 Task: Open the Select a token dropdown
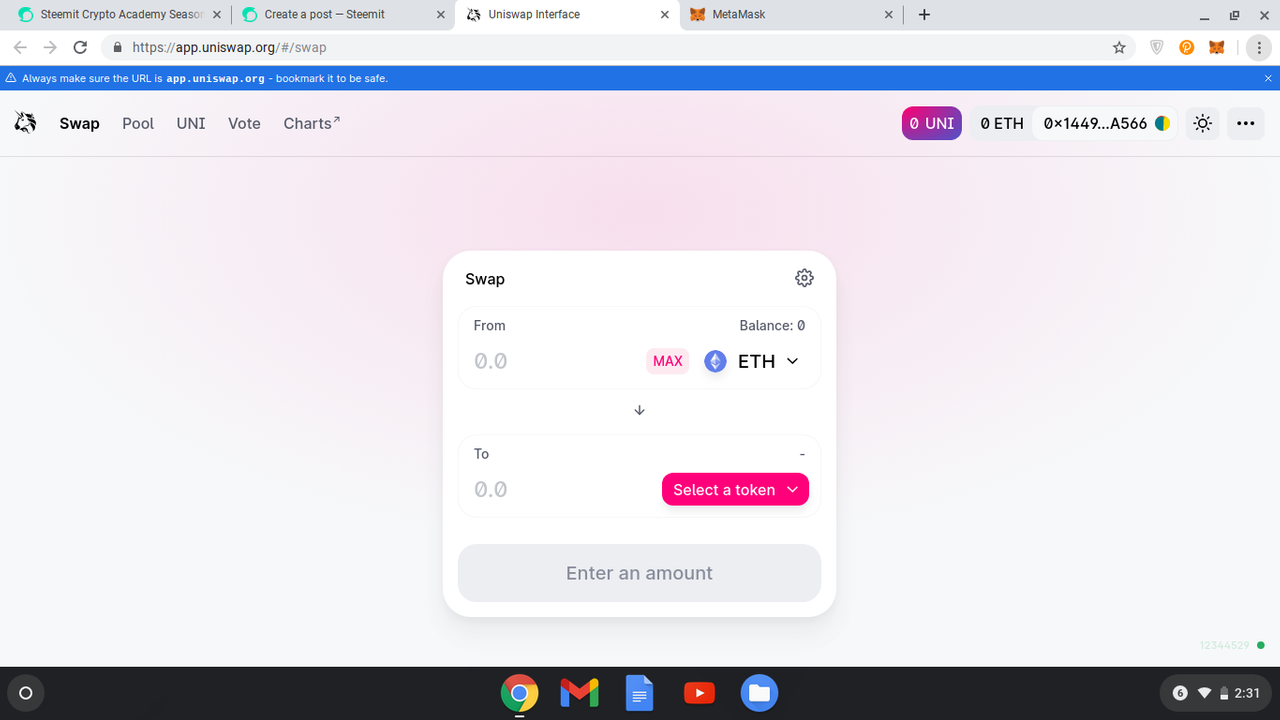735,489
